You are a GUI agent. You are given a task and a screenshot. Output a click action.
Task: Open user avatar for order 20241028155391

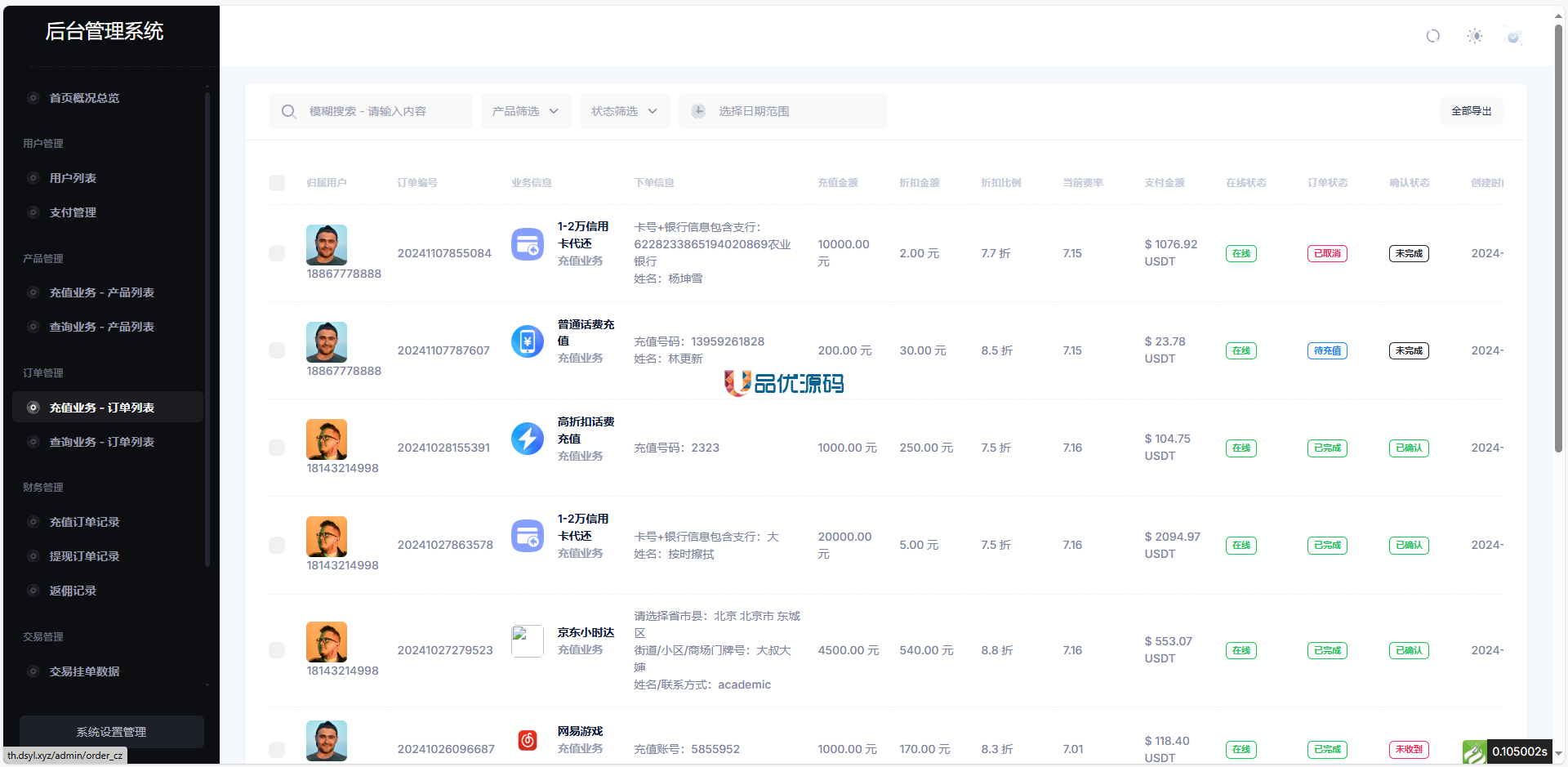tap(327, 439)
